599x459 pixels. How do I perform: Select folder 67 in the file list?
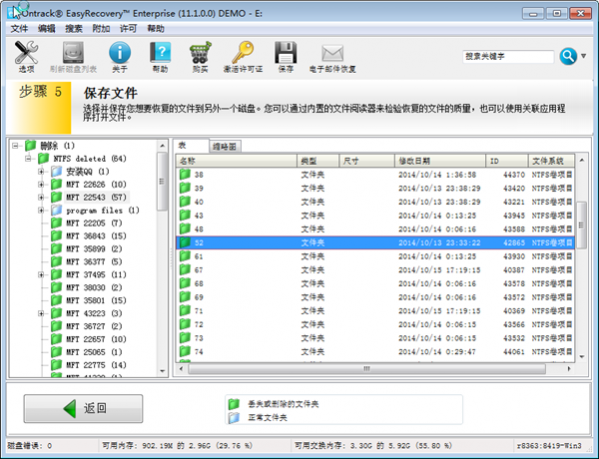click(375, 270)
